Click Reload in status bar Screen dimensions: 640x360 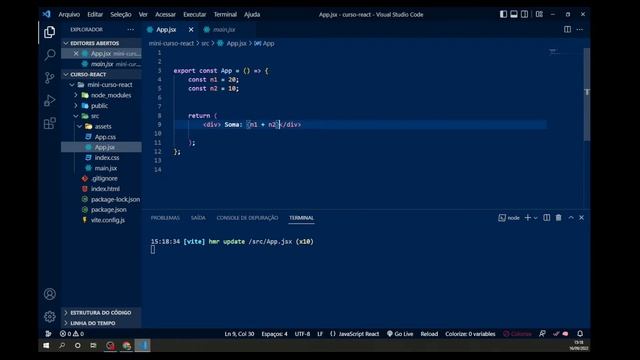coord(429,334)
